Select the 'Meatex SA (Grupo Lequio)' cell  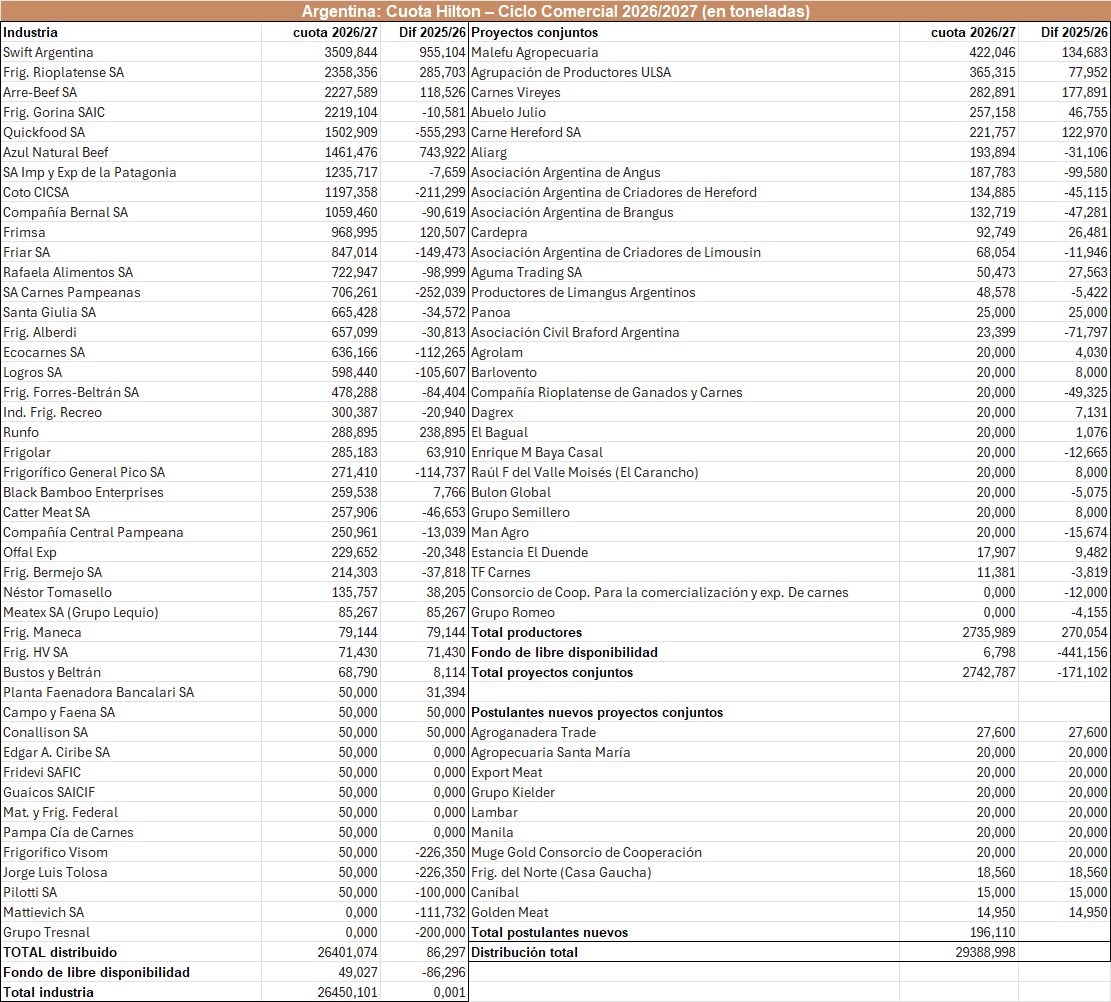(x=131, y=612)
